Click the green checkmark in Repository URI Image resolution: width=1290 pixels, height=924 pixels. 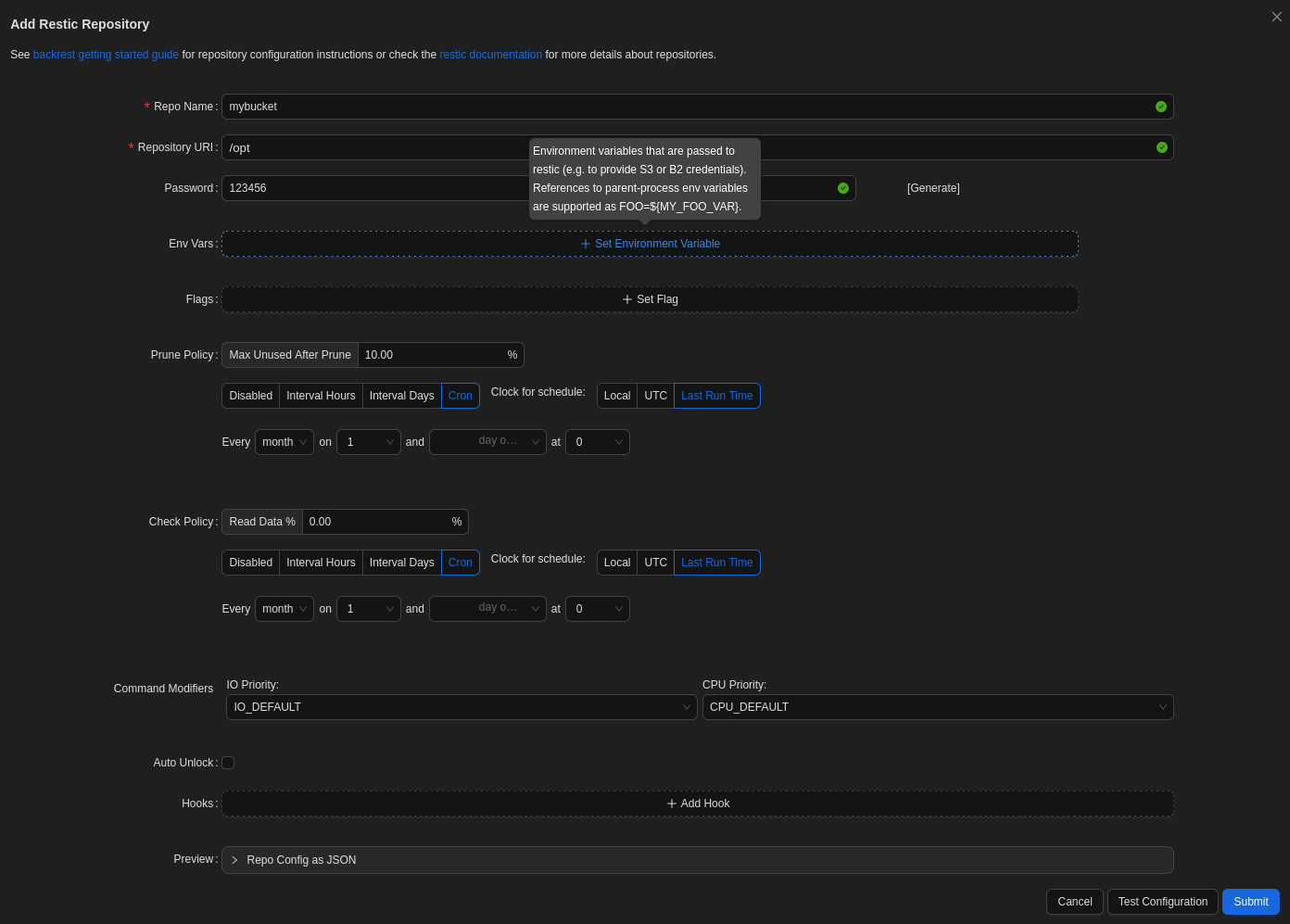pyautogui.click(x=1162, y=147)
